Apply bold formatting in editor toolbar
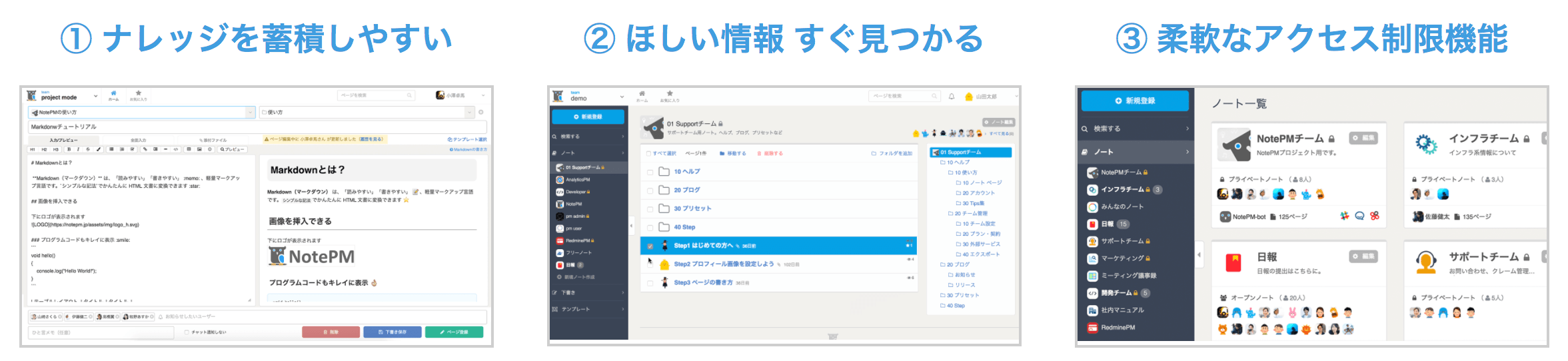 69,149
